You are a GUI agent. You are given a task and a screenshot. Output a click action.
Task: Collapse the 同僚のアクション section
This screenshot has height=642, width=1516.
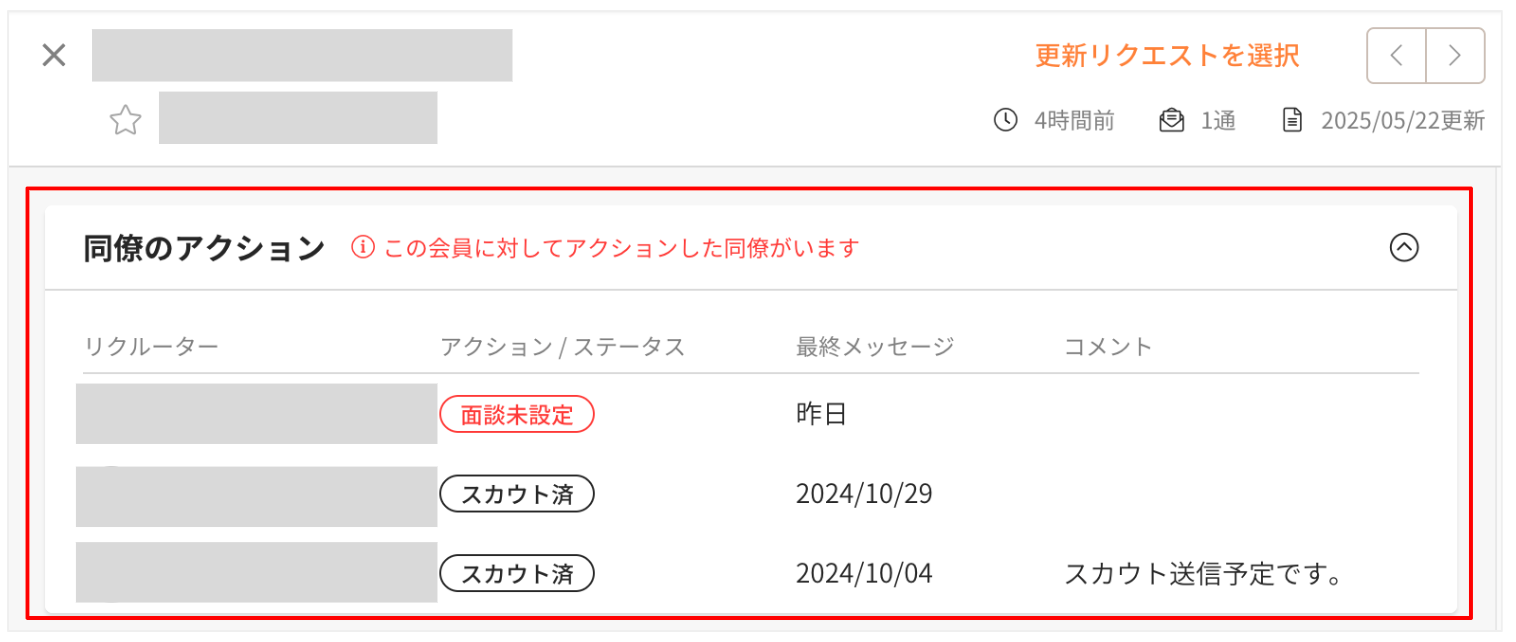[x=1404, y=247]
